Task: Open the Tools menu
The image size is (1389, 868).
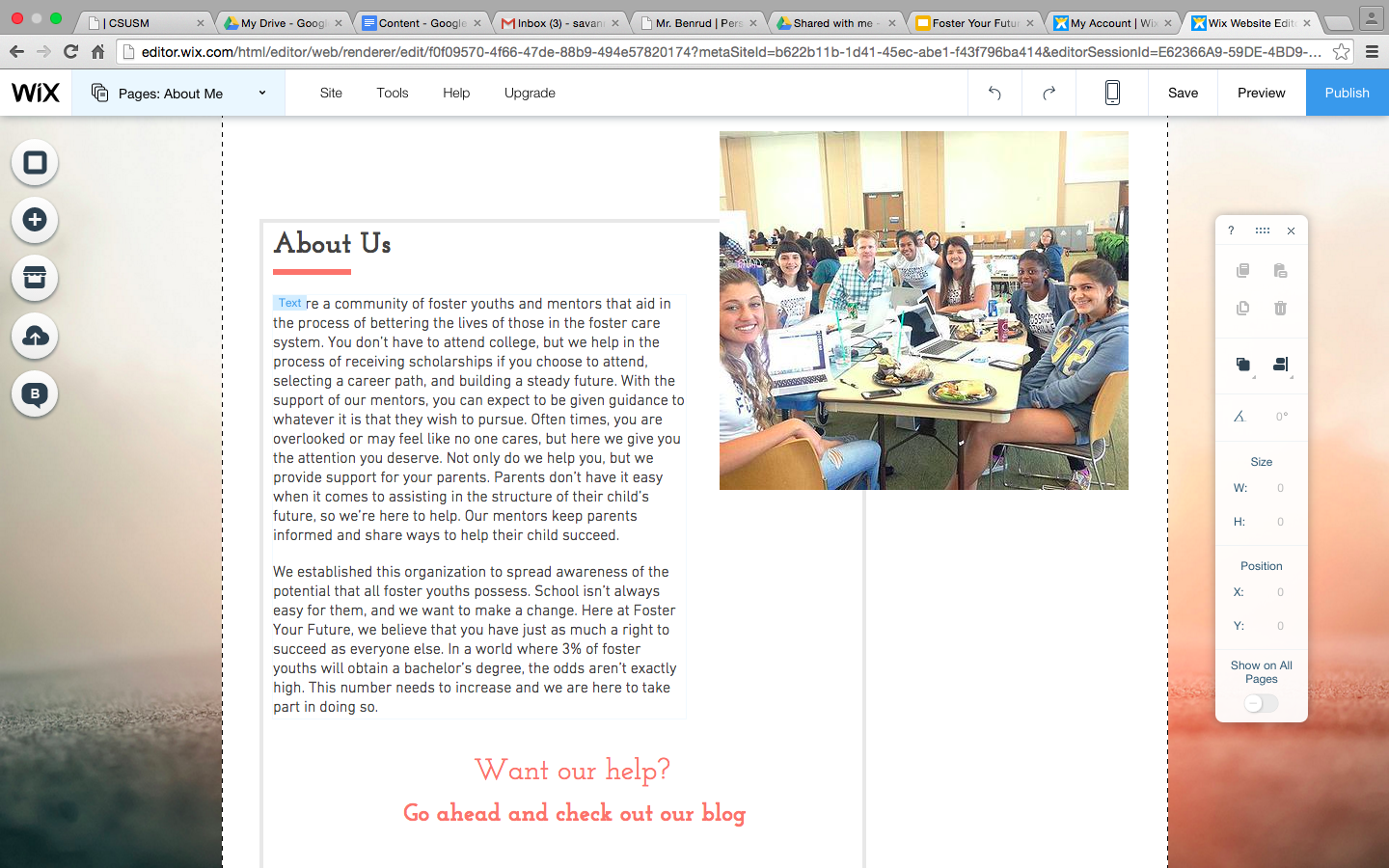Action: pos(393,93)
